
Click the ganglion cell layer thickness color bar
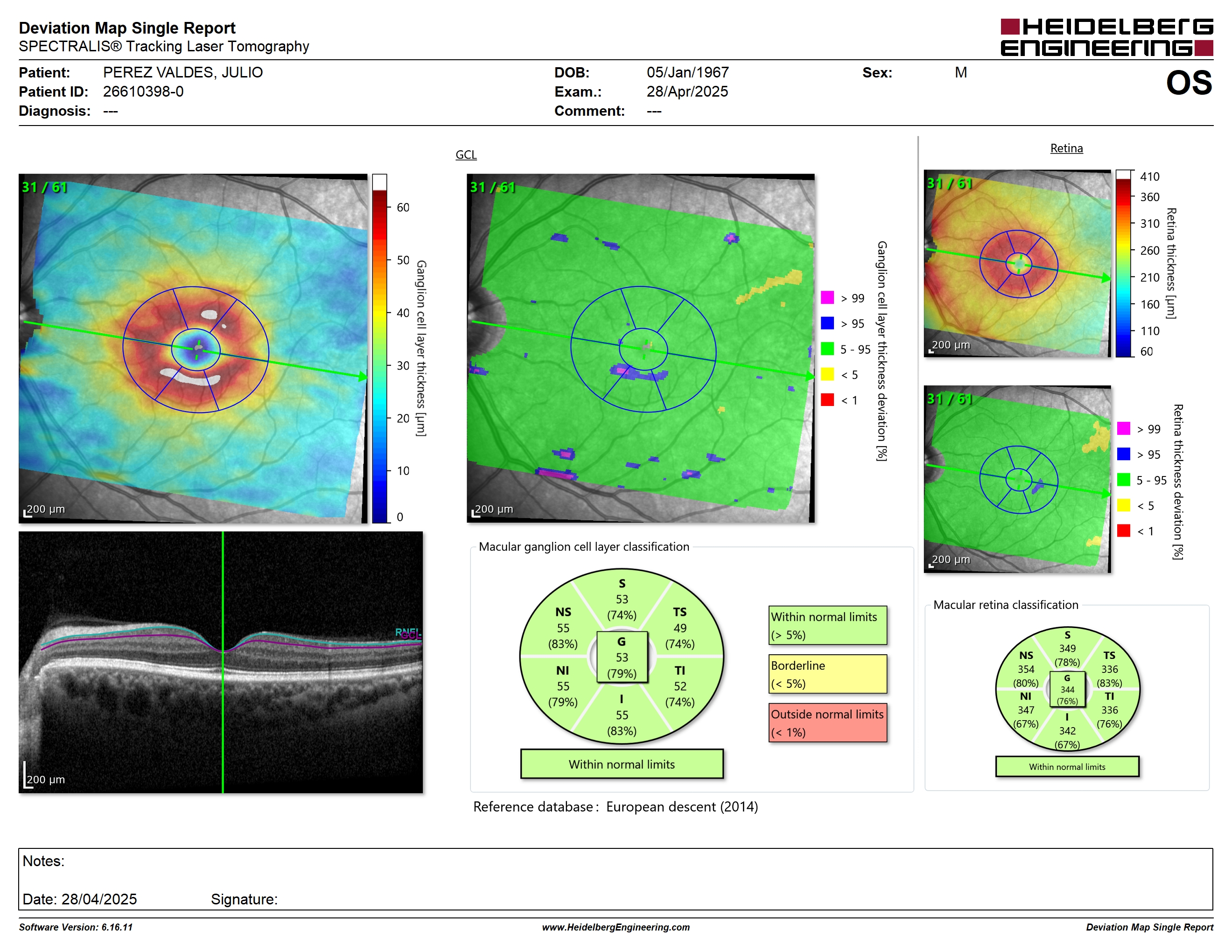pos(379,348)
